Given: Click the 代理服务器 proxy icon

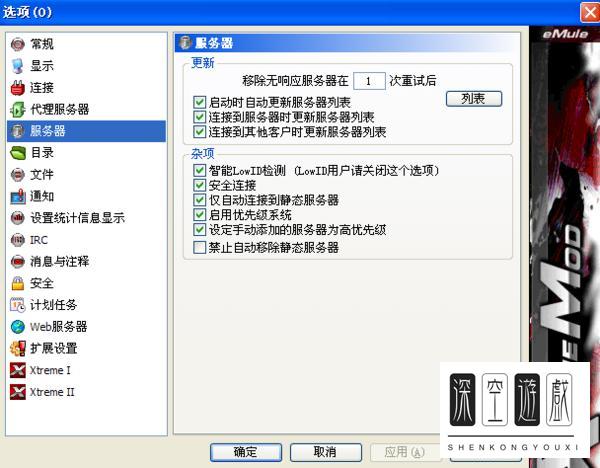Looking at the screenshot, I should pyautogui.click(x=18, y=110).
